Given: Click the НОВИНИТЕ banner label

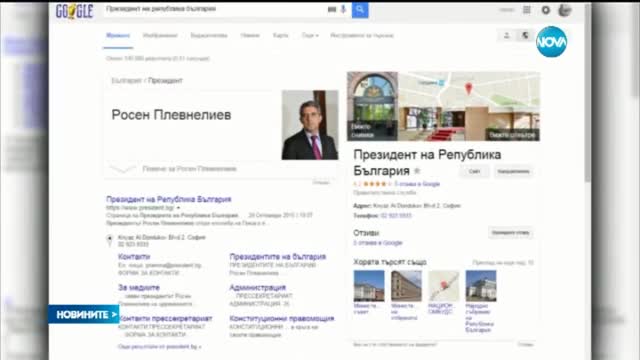Looking at the screenshot, I should pos(84,314).
